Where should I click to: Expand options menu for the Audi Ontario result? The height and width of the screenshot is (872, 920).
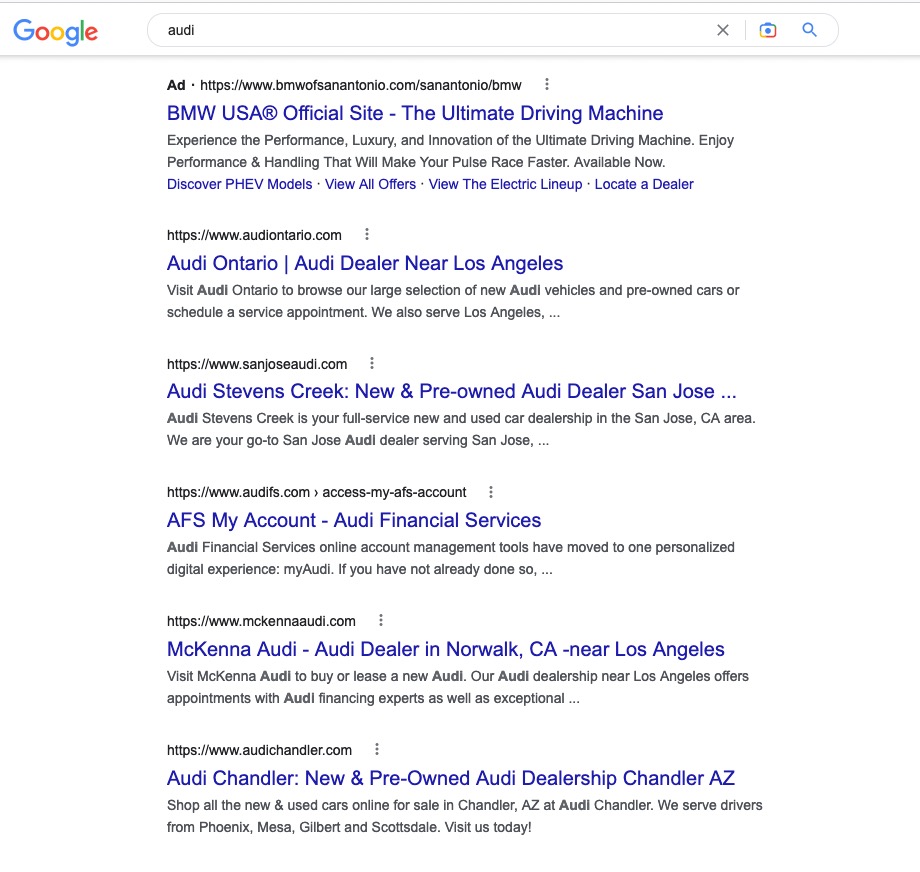pos(366,234)
